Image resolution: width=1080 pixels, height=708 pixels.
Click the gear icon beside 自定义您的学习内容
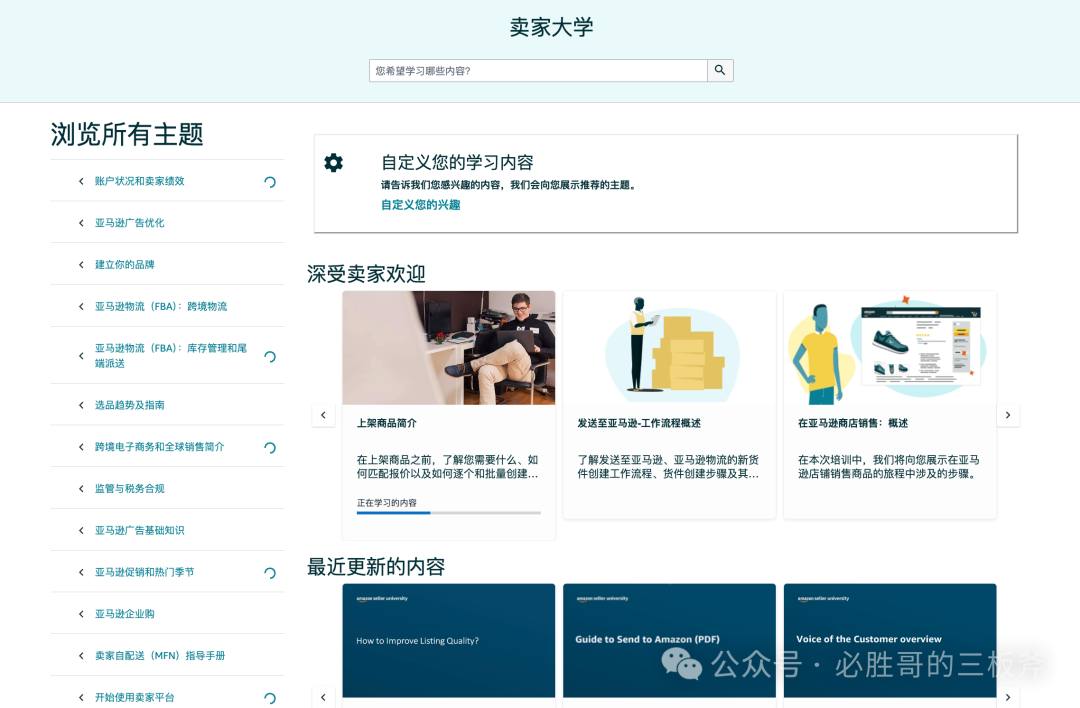coord(333,163)
